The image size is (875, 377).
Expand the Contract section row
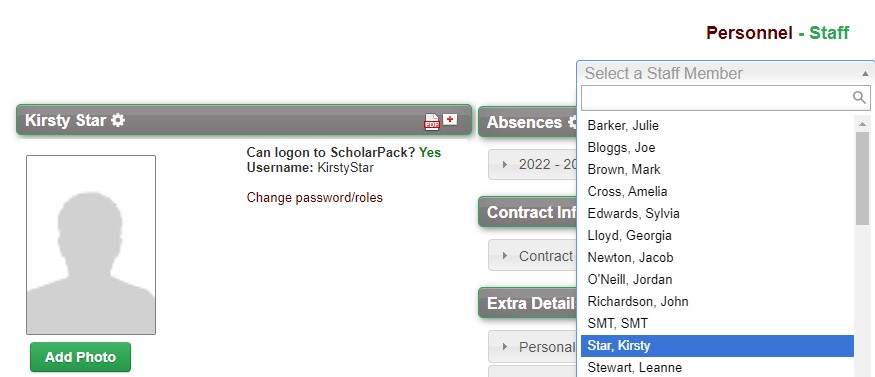(532, 255)
